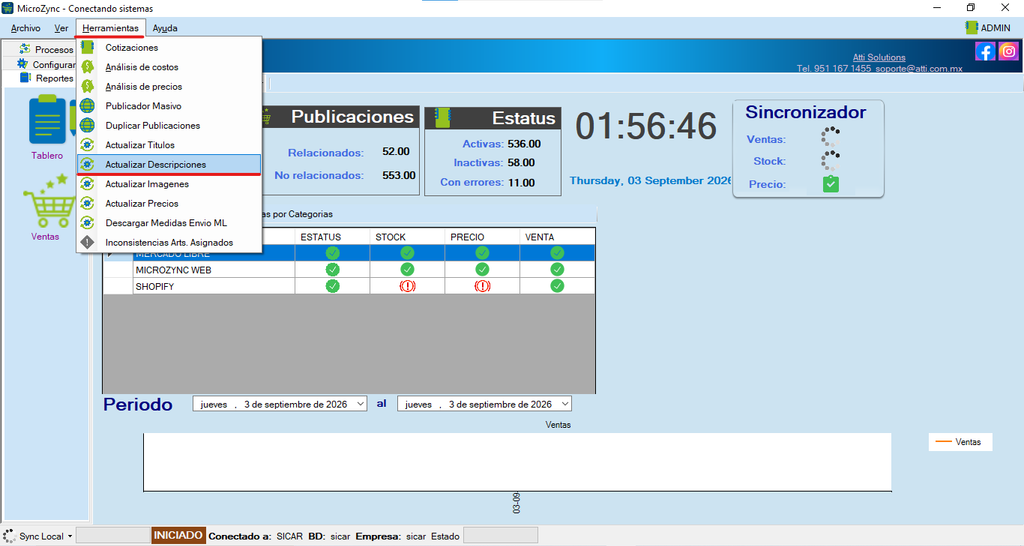
Task: Click the Actualizar Imagenes gear icon
Action: click(88, 184)
